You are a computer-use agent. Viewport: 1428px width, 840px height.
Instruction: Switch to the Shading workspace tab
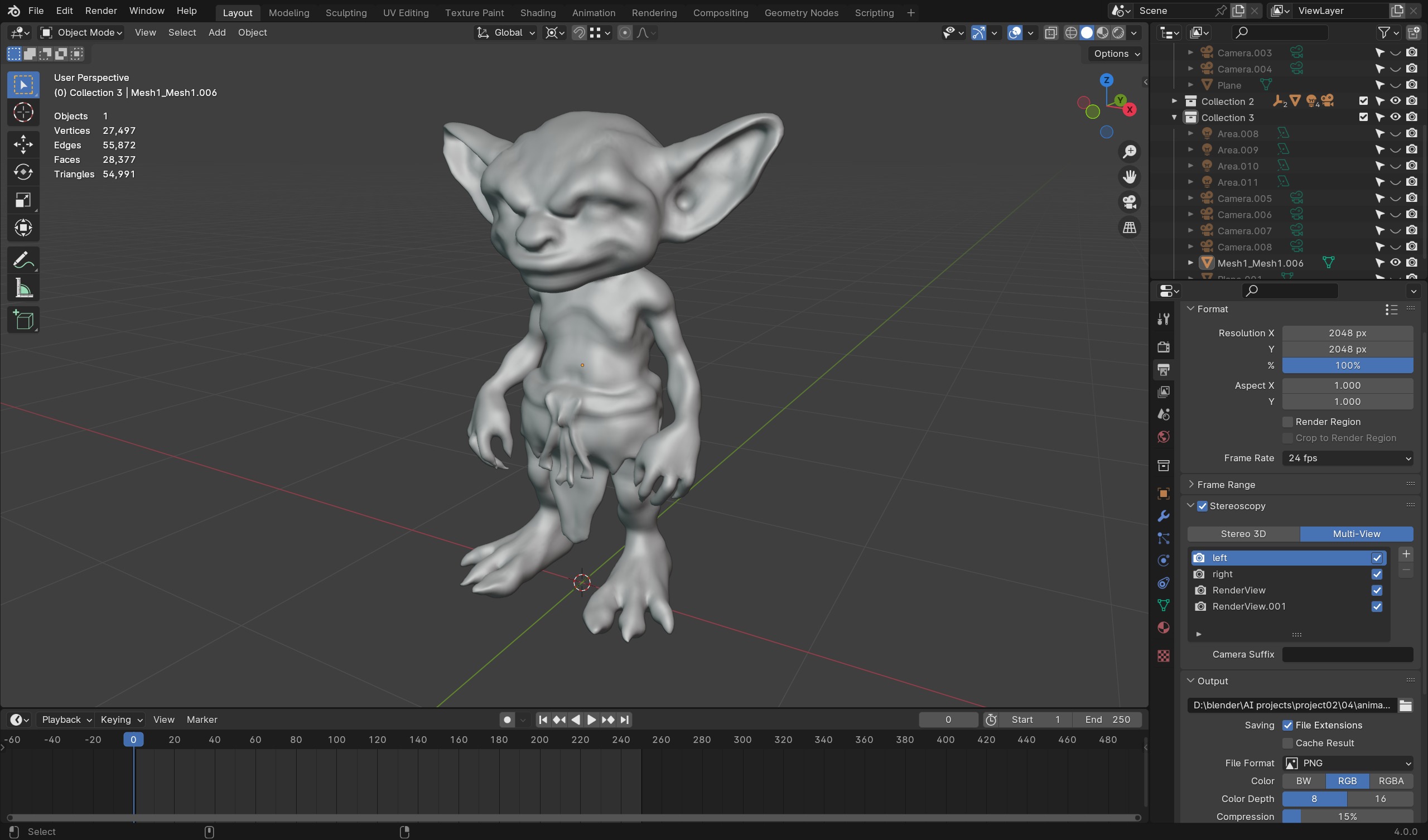538,12
